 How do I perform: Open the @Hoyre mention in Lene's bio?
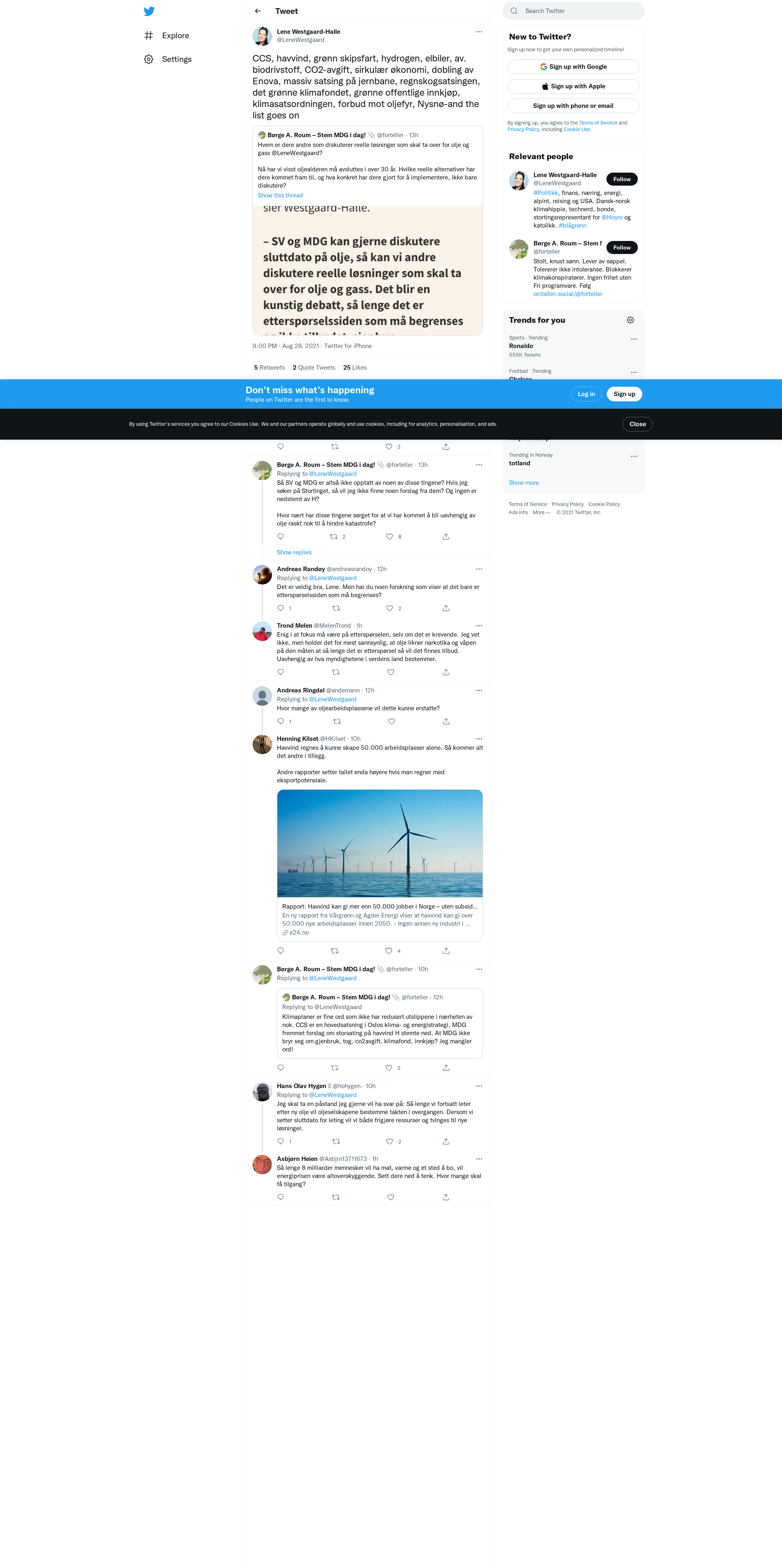click(x=612, y=217)
